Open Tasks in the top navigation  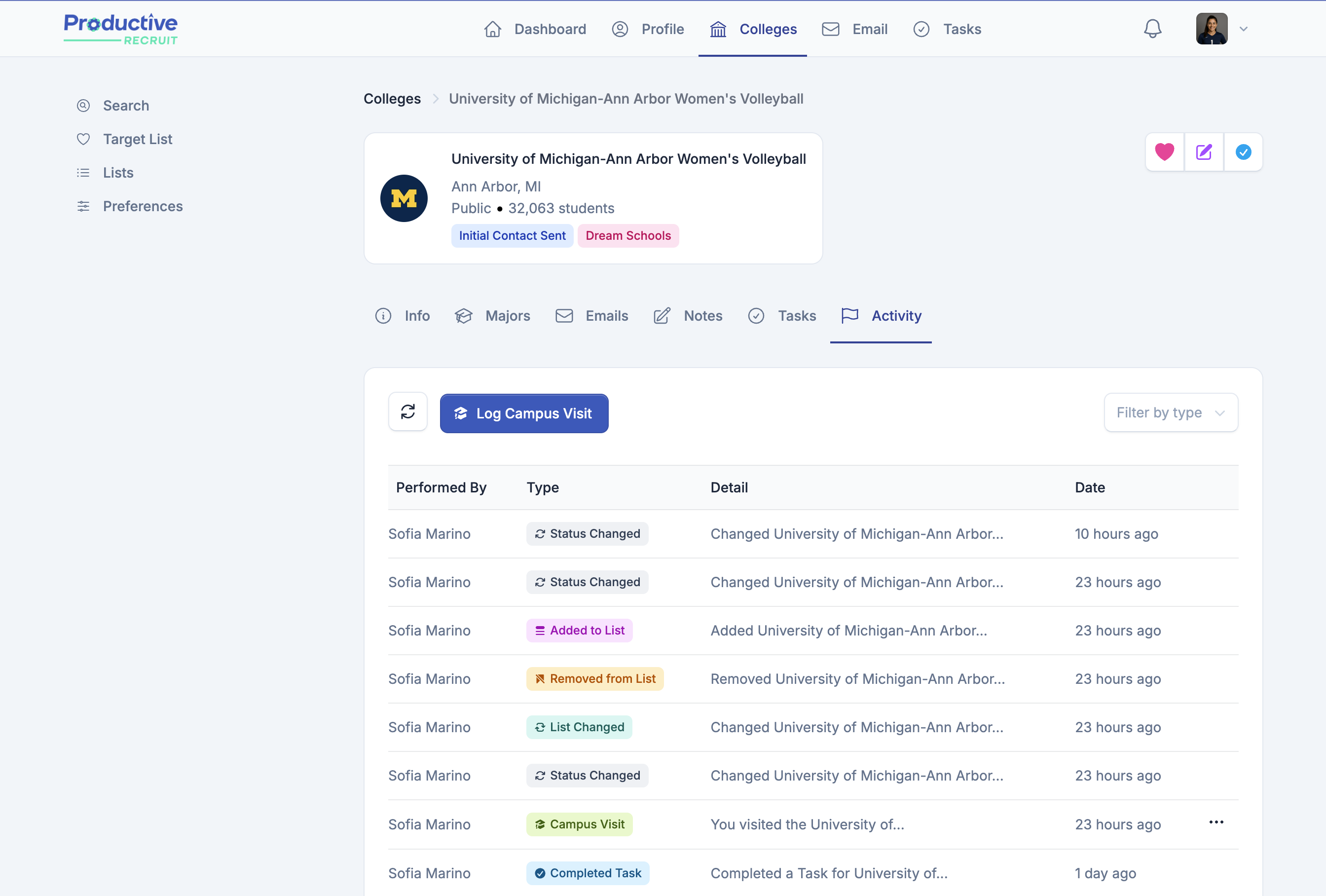[947, 29]
